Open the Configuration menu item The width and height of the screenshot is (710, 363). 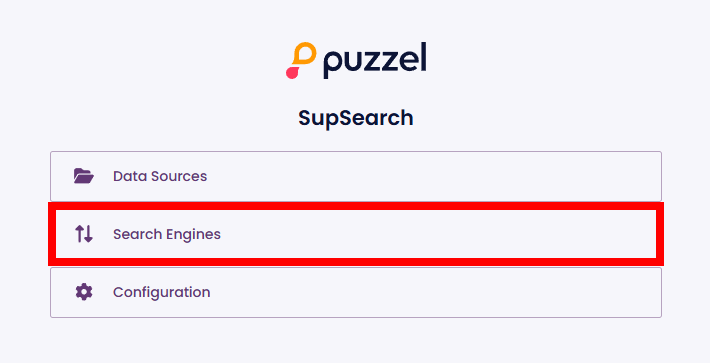pos(356,292)
